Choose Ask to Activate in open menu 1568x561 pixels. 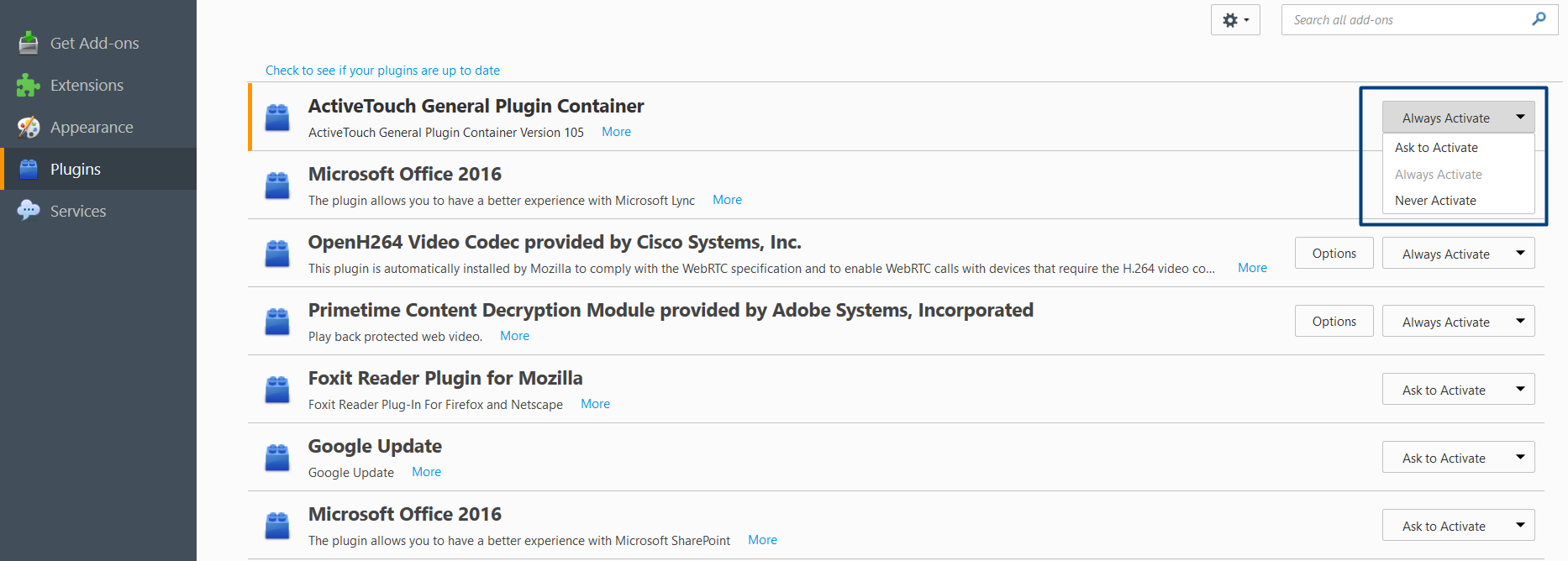coord(1458,148)
